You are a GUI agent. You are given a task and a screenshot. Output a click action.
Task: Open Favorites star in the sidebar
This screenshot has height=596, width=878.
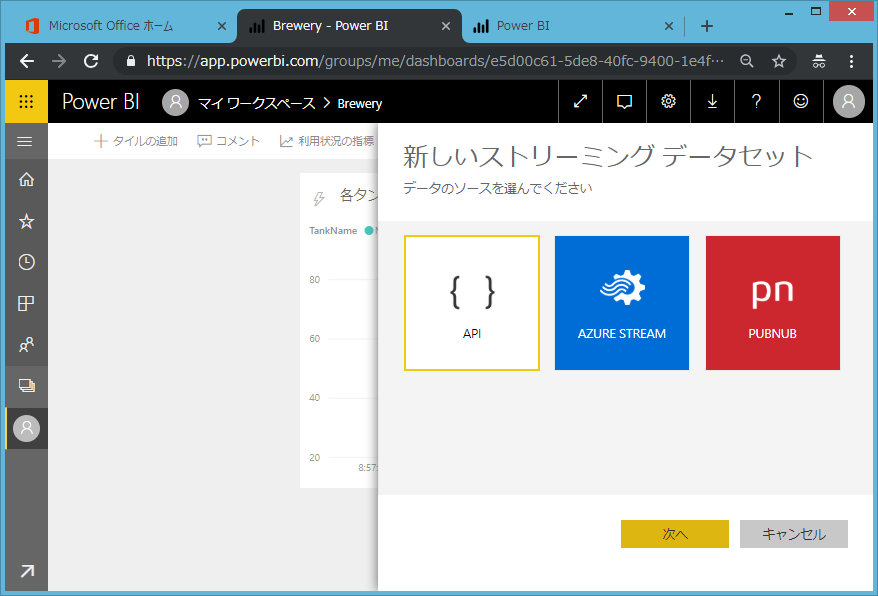[26, 221]
